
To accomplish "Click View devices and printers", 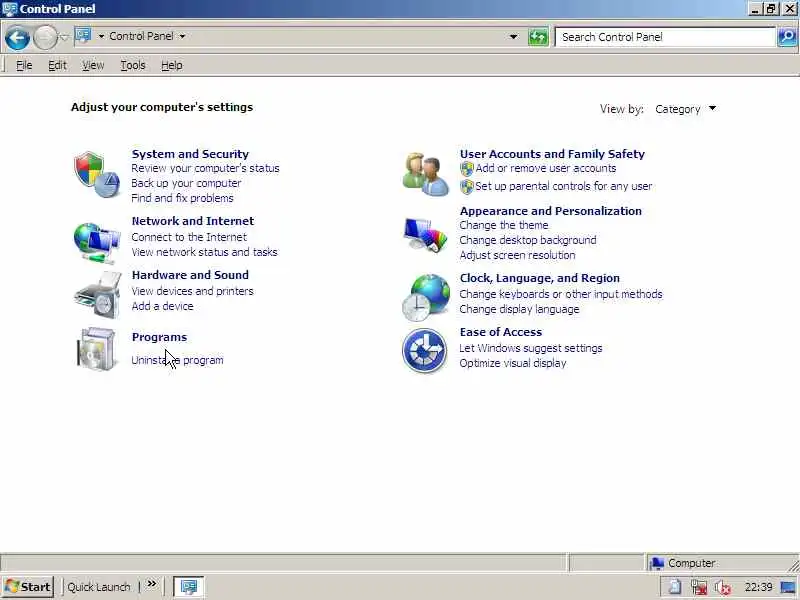I will coord(192,291).
